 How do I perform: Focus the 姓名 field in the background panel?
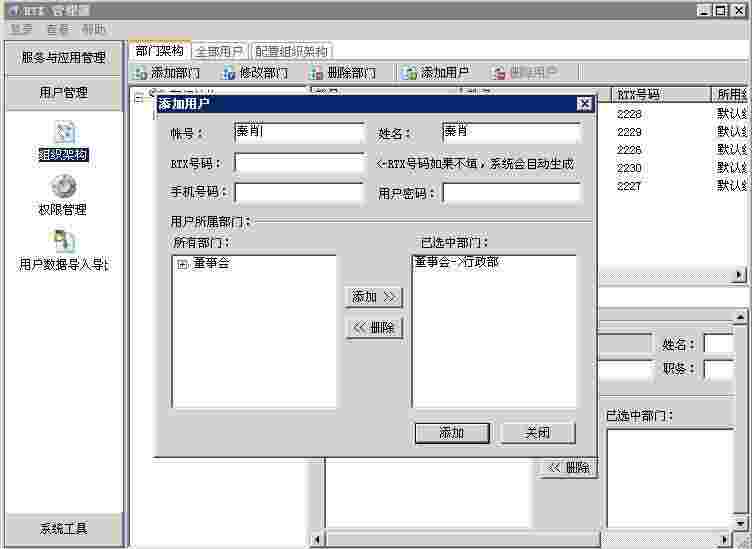point(718,344)
